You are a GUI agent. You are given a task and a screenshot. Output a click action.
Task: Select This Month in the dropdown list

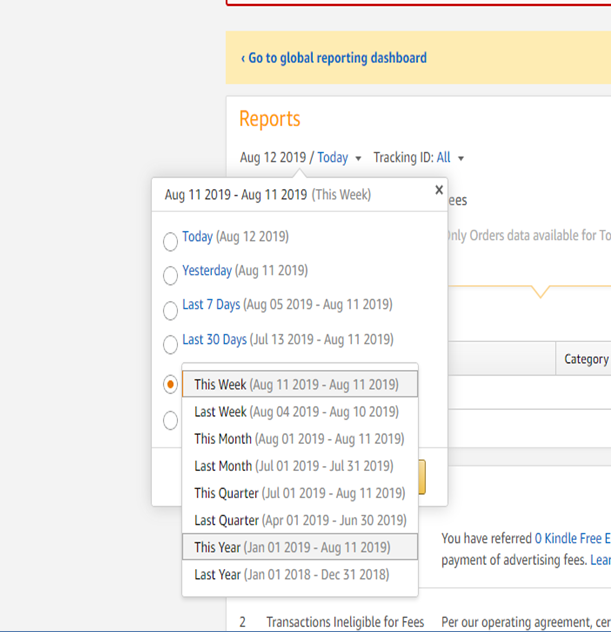coord(299,439)
